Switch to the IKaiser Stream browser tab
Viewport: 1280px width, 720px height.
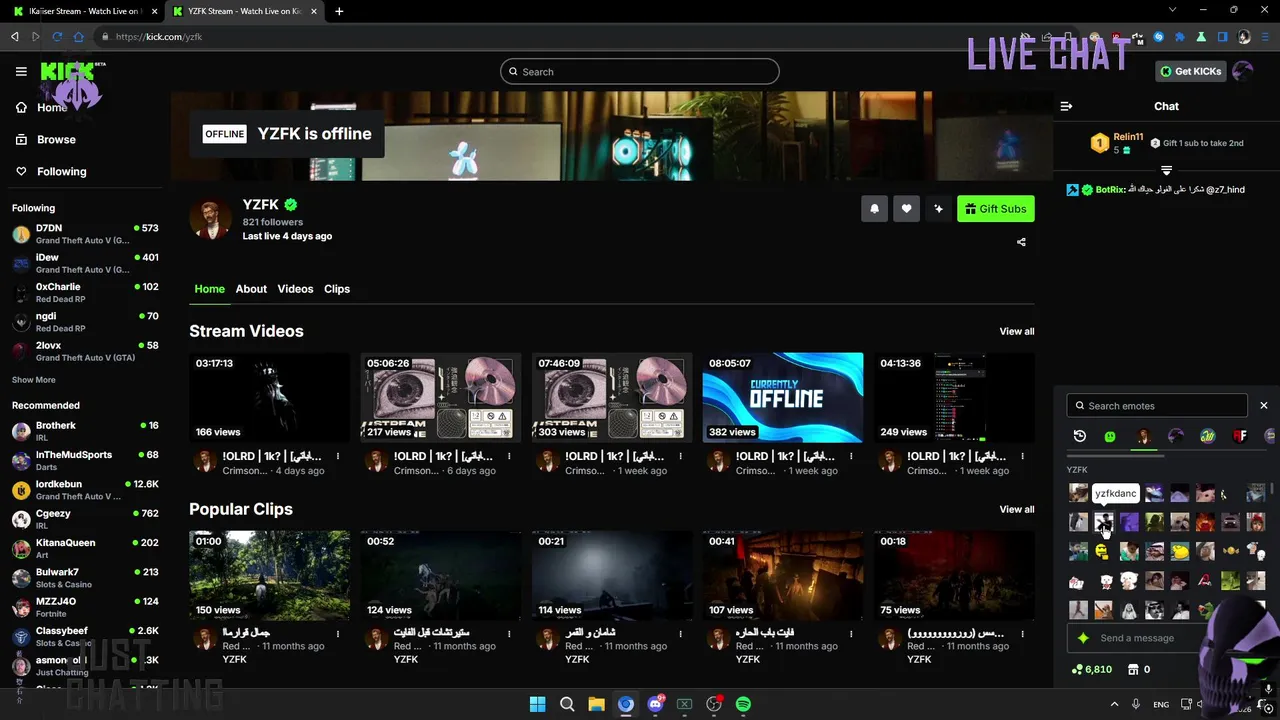coord(85,12)
